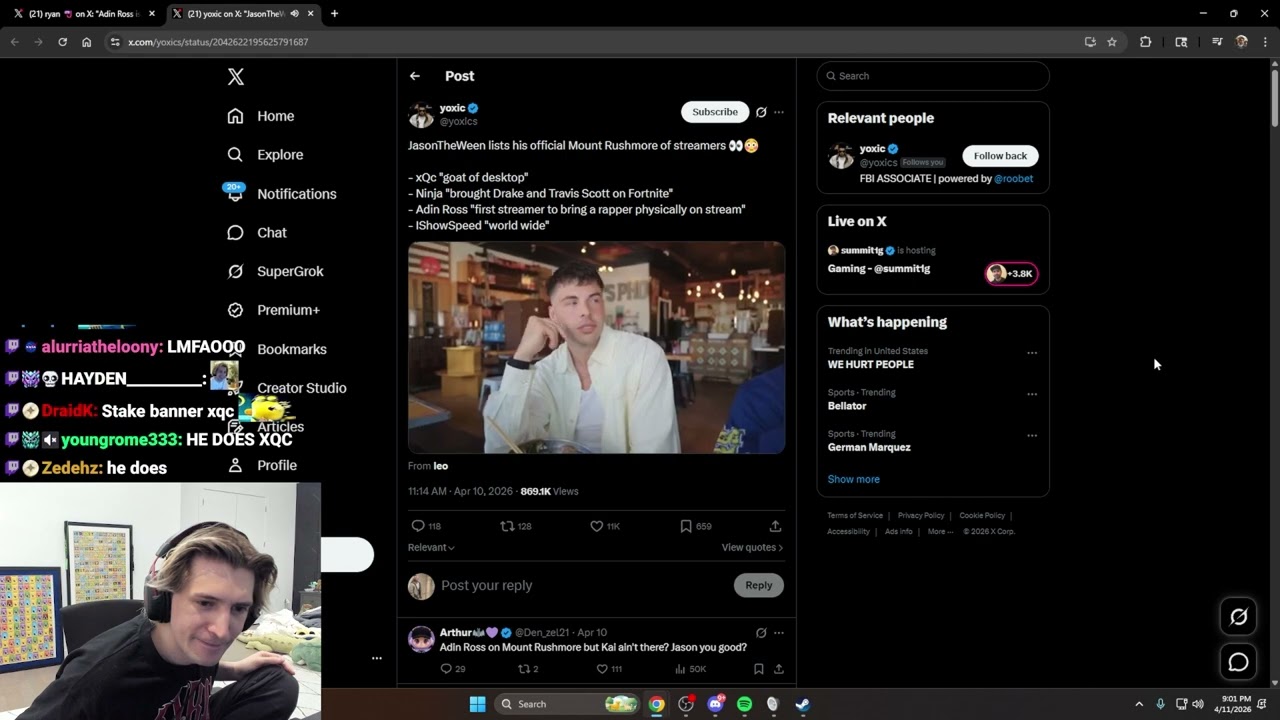Open the more options menu on yoxic's post
The image size is (1280, 720).
click(779, 112)
